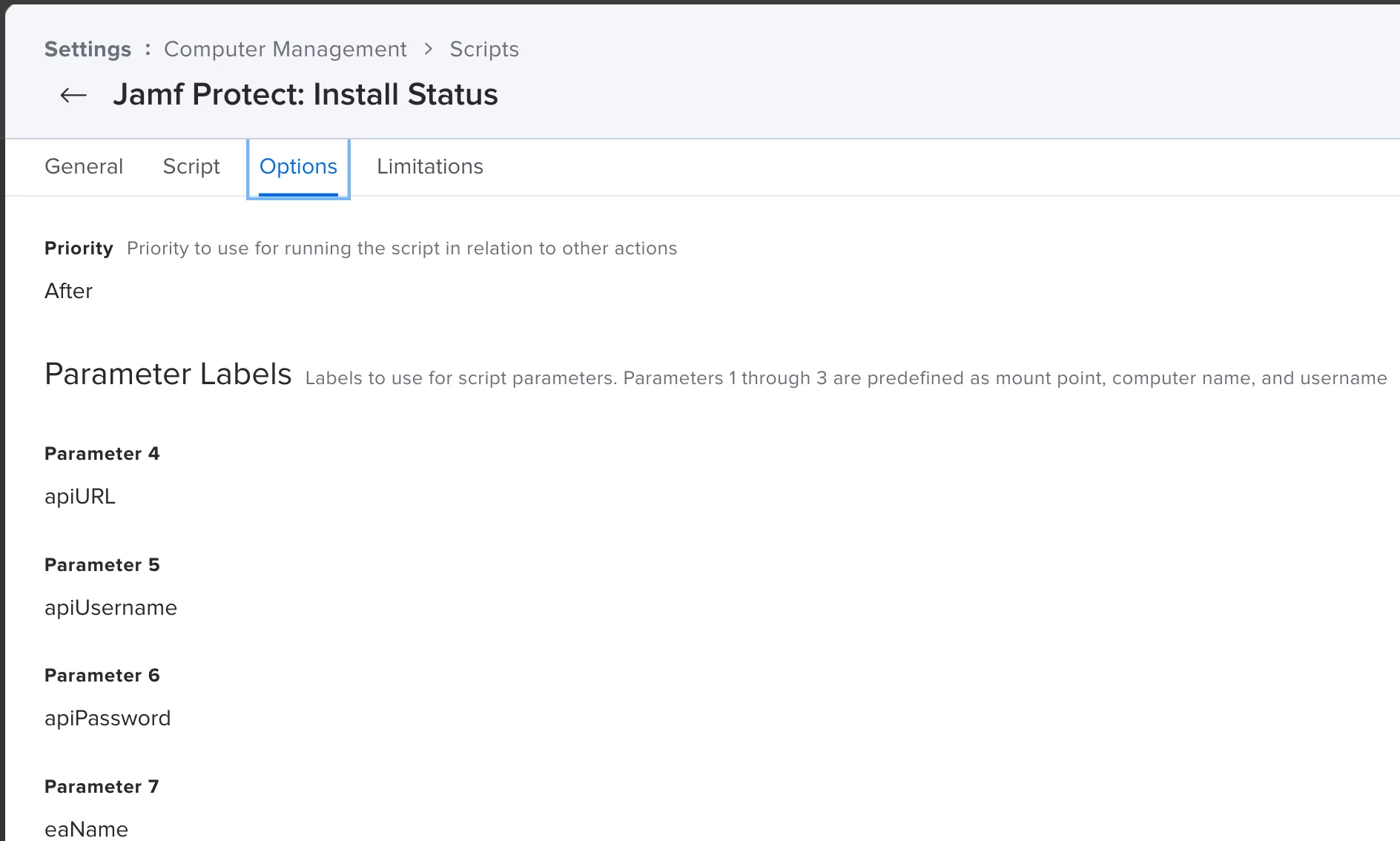Click the Priority label

[79, 248]
